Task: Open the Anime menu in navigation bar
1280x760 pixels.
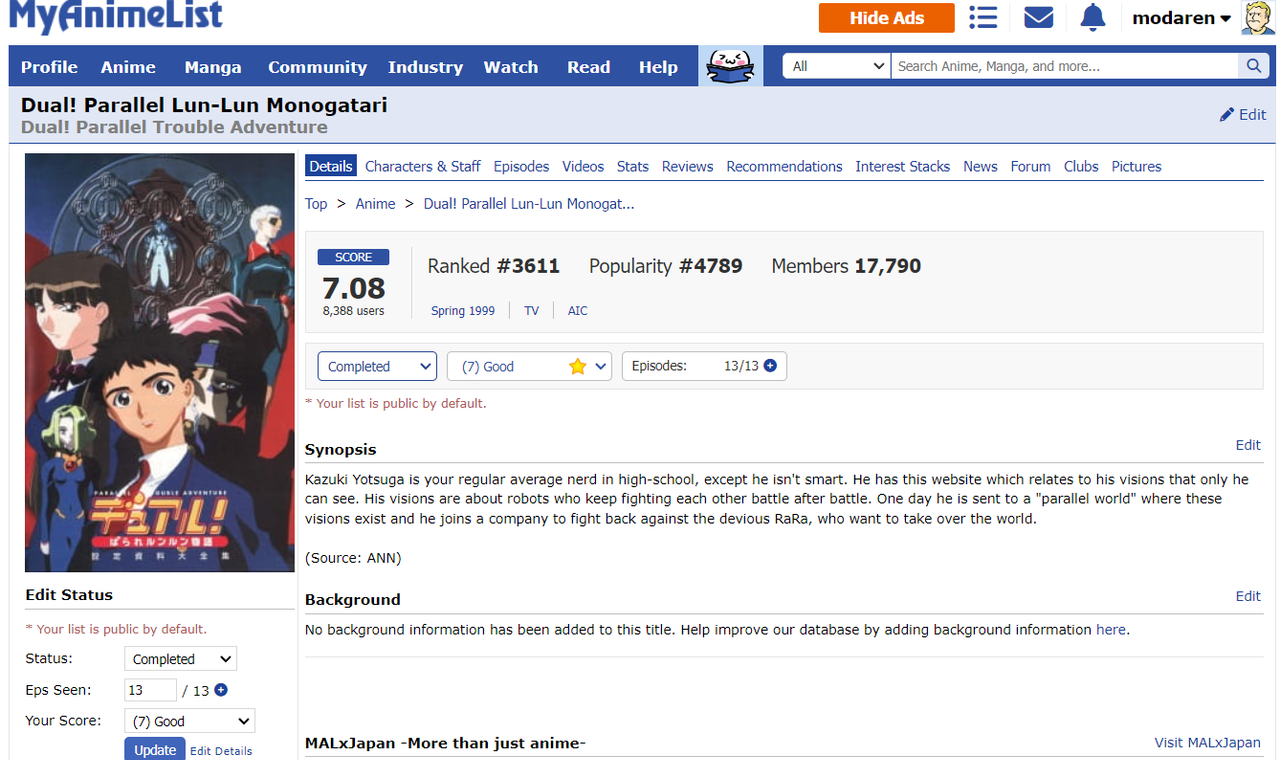Action: pos(128,67)
